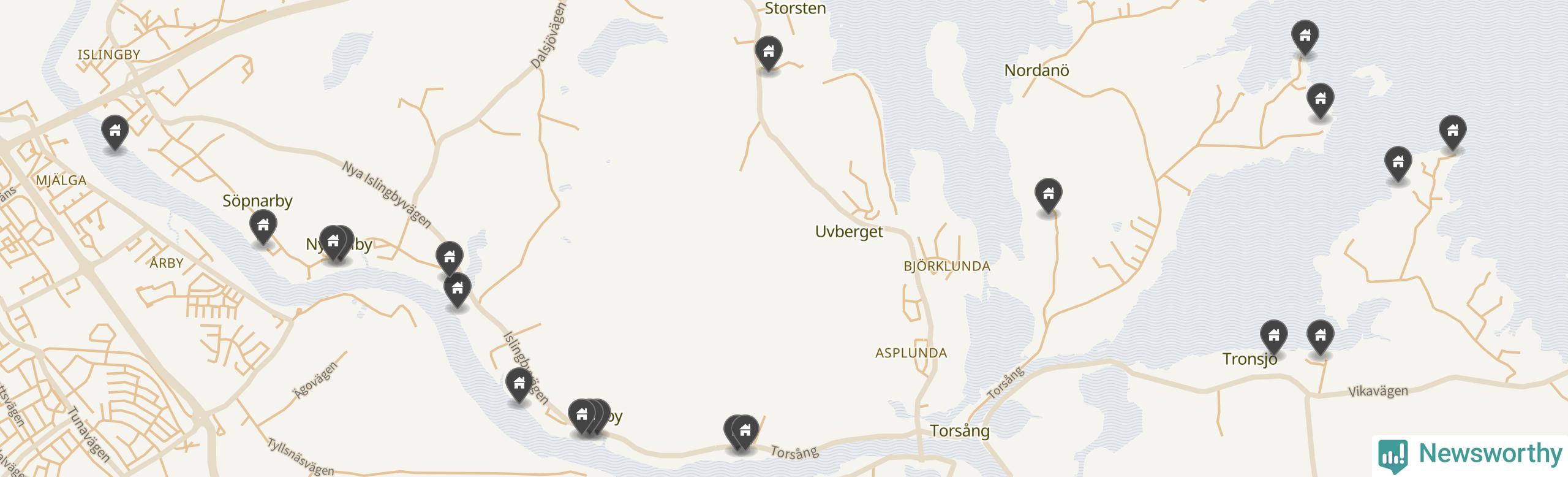Select the house marker at end of Nya Islingbyvägen
The image size is (1568, 477).
coord(449,258)
